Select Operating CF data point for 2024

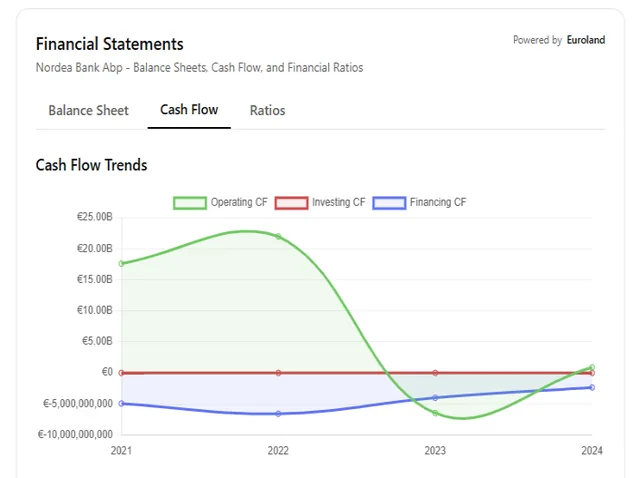[592, 367]
